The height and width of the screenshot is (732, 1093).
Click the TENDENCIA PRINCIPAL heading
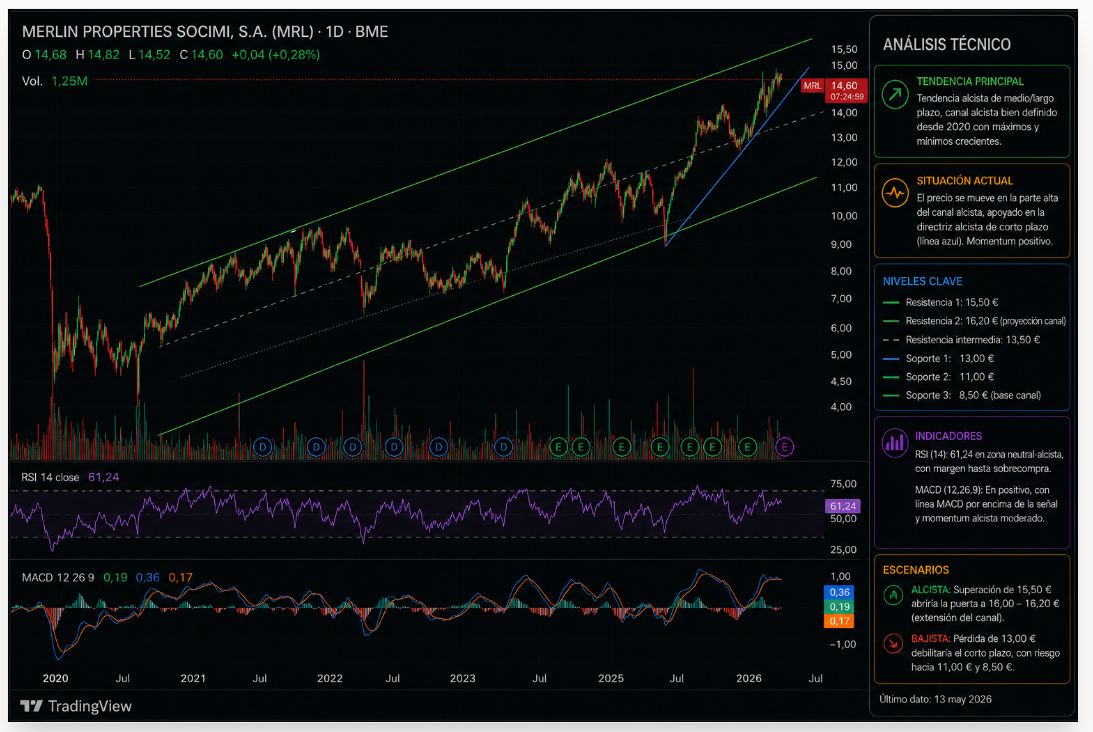[x=970, y=82]
